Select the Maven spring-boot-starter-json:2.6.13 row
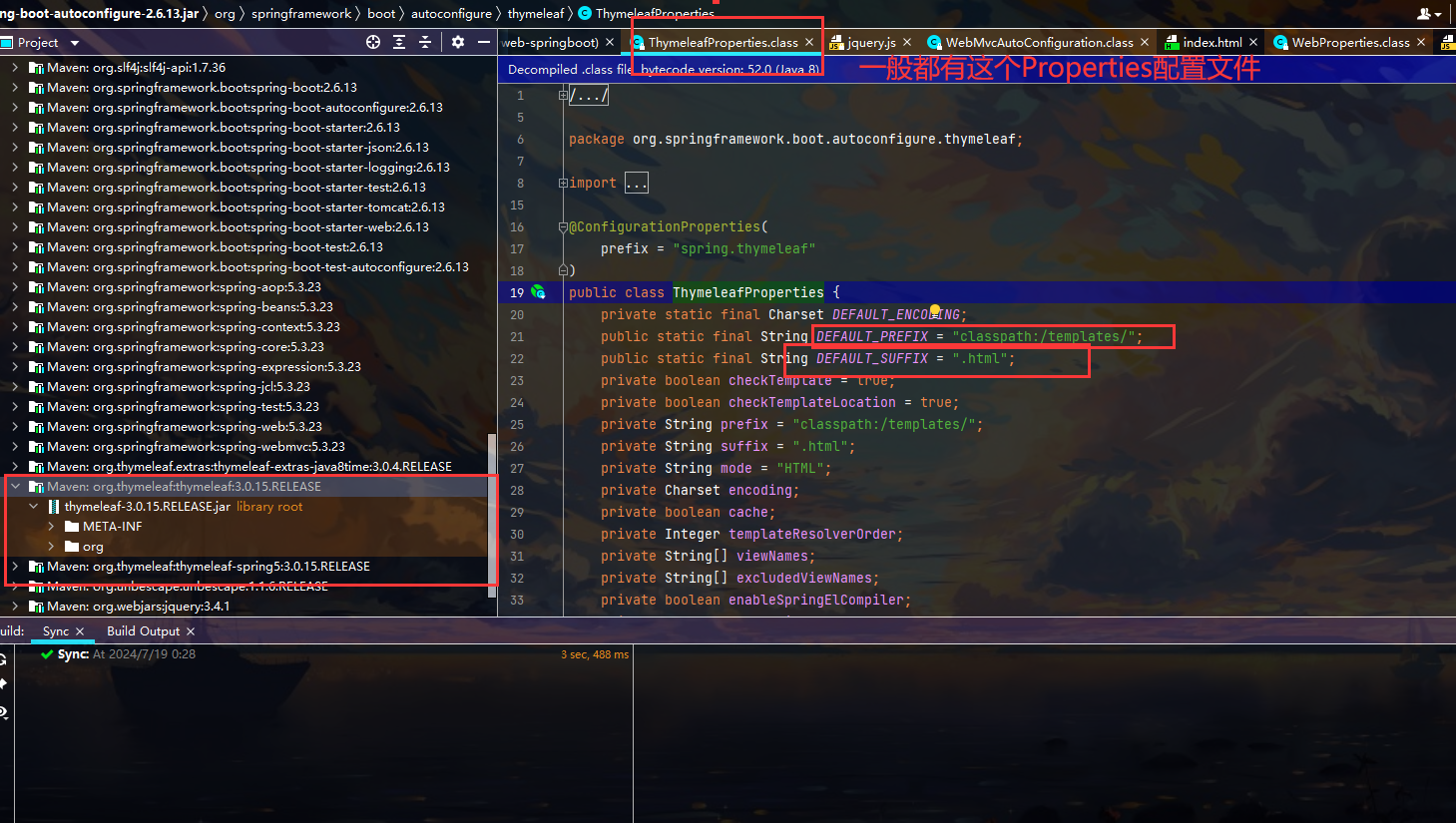The height and width of the screenshot is (823, 1456). coord(243,148)
